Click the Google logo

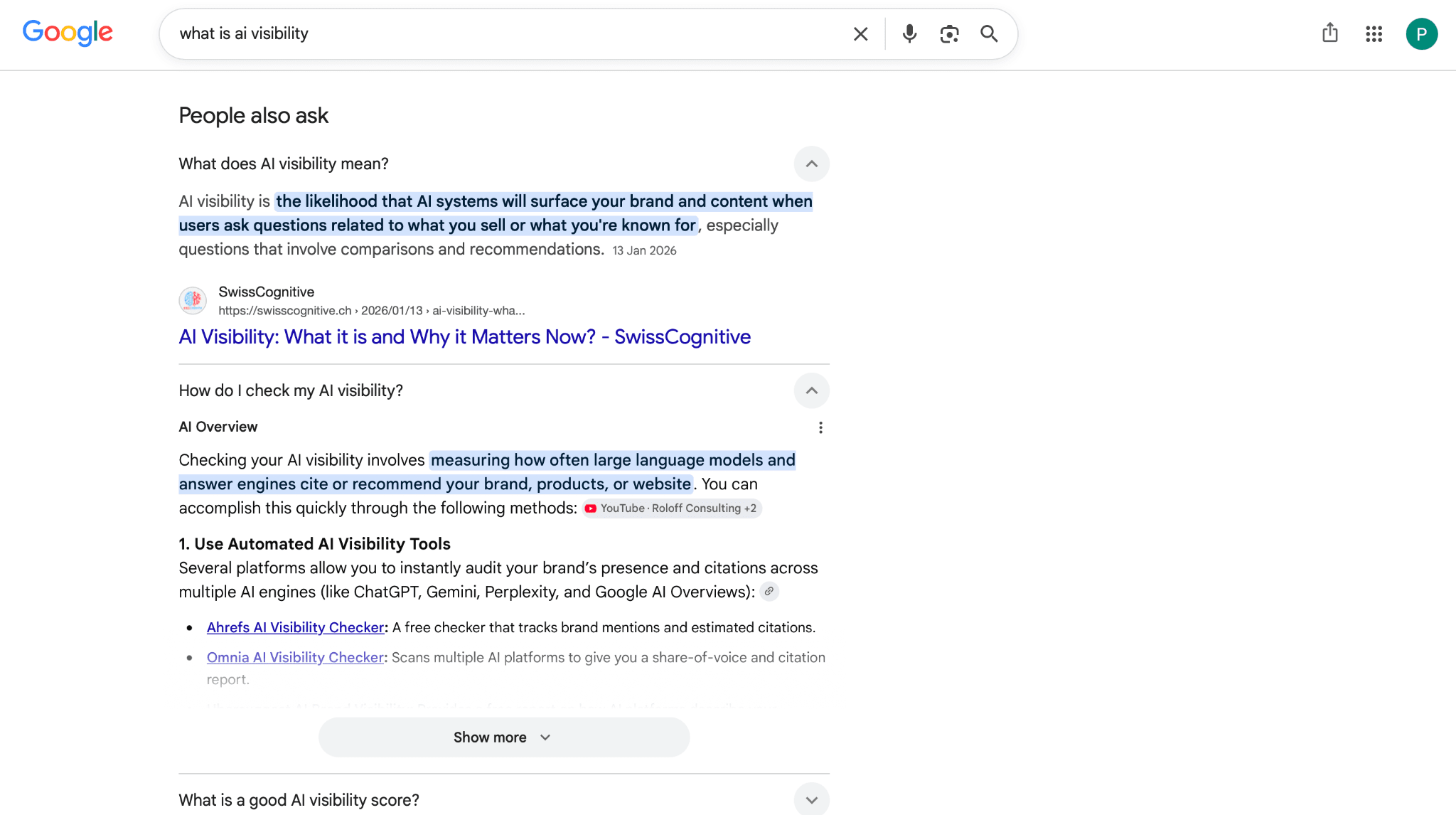tap(68, 33)
